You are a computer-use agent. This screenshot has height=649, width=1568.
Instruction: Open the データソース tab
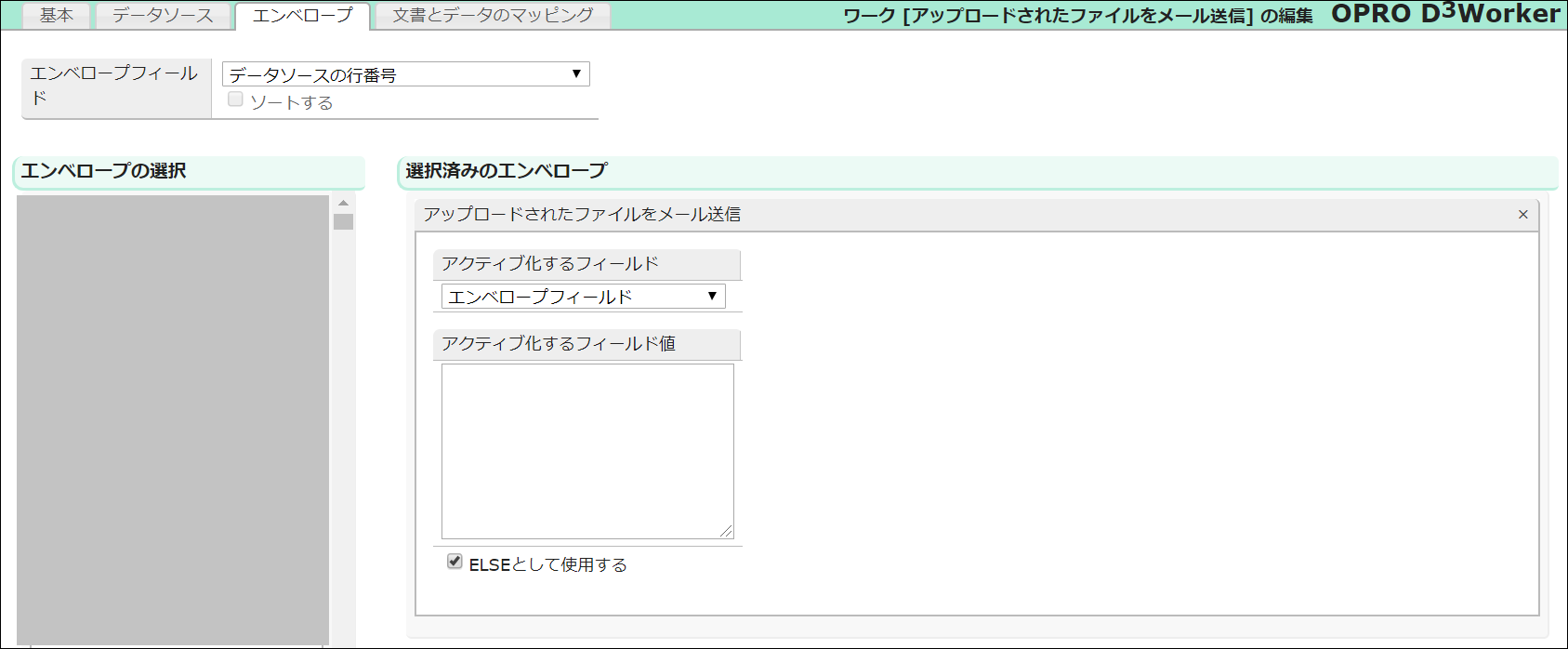coord(163,16)
